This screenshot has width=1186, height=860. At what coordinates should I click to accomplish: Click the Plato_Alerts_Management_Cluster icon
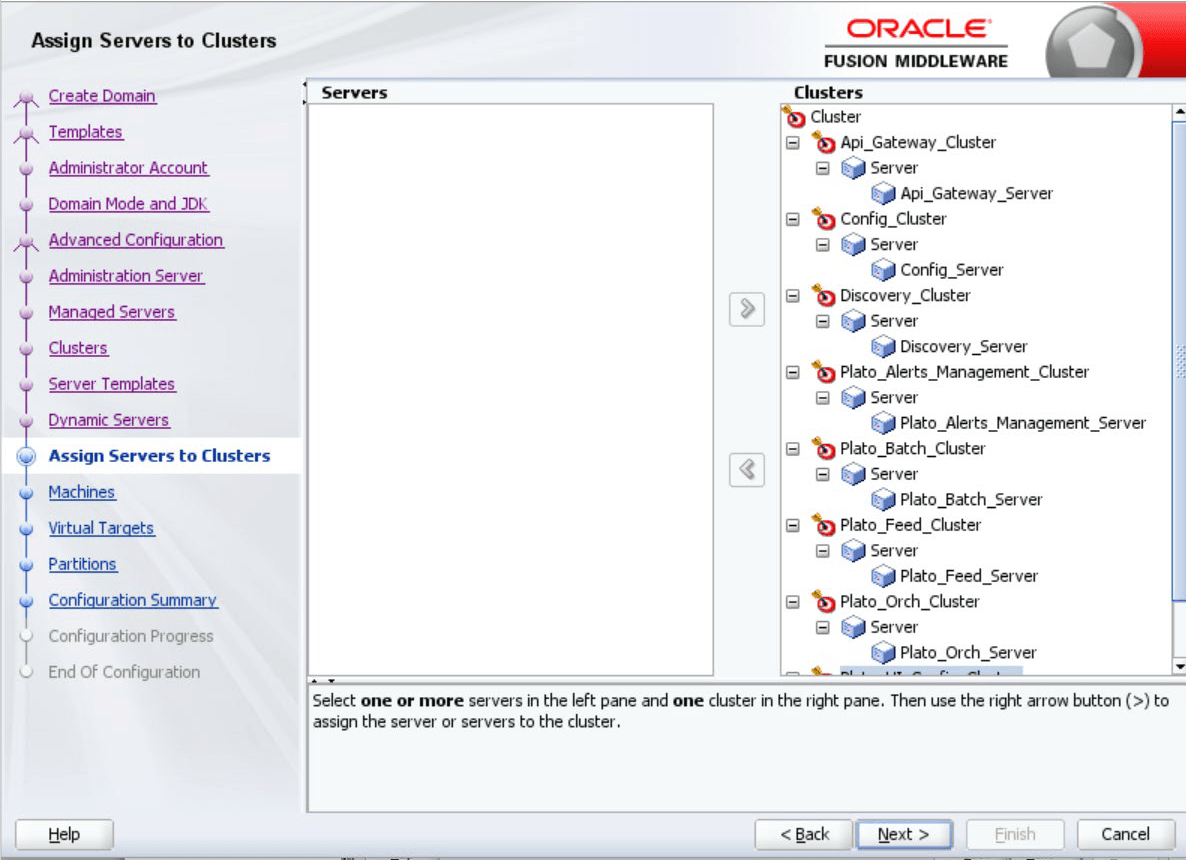824,371
